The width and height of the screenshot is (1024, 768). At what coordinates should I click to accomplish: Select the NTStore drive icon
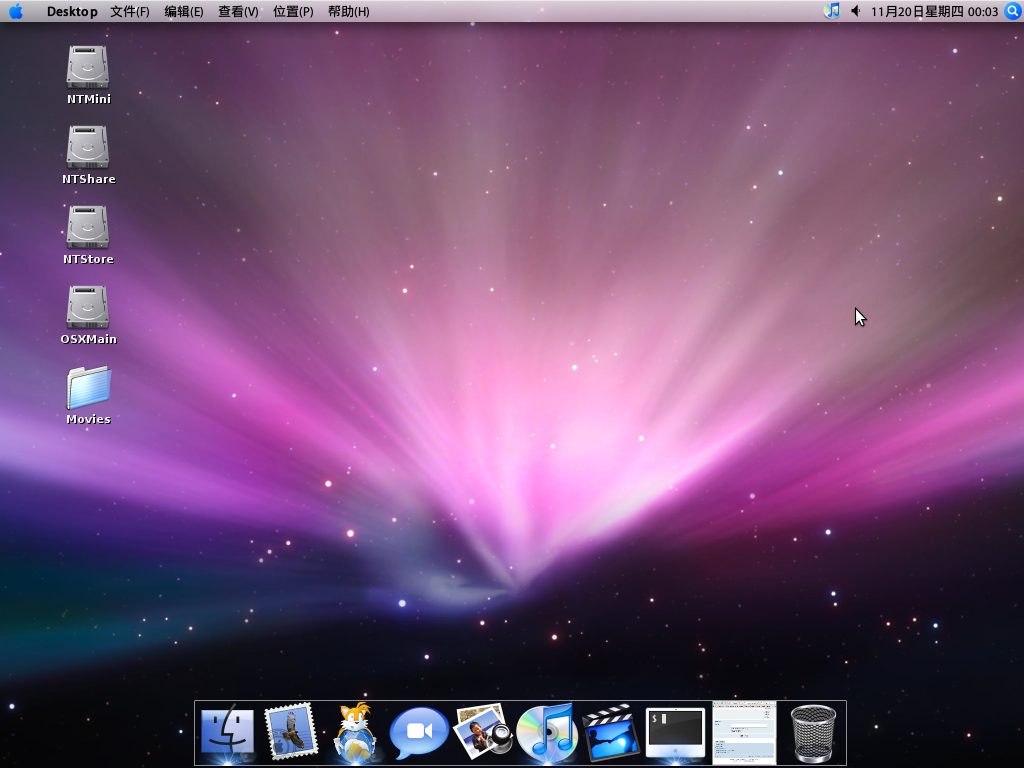88,227
